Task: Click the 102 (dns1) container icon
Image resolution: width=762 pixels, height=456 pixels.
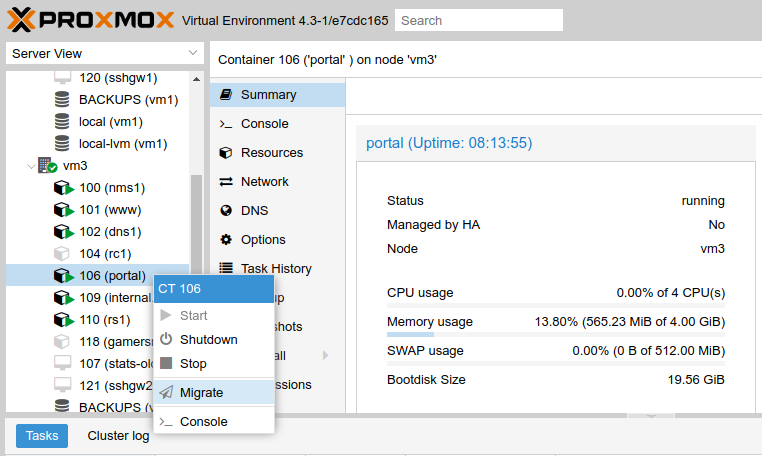Action: tap(63, 231)
